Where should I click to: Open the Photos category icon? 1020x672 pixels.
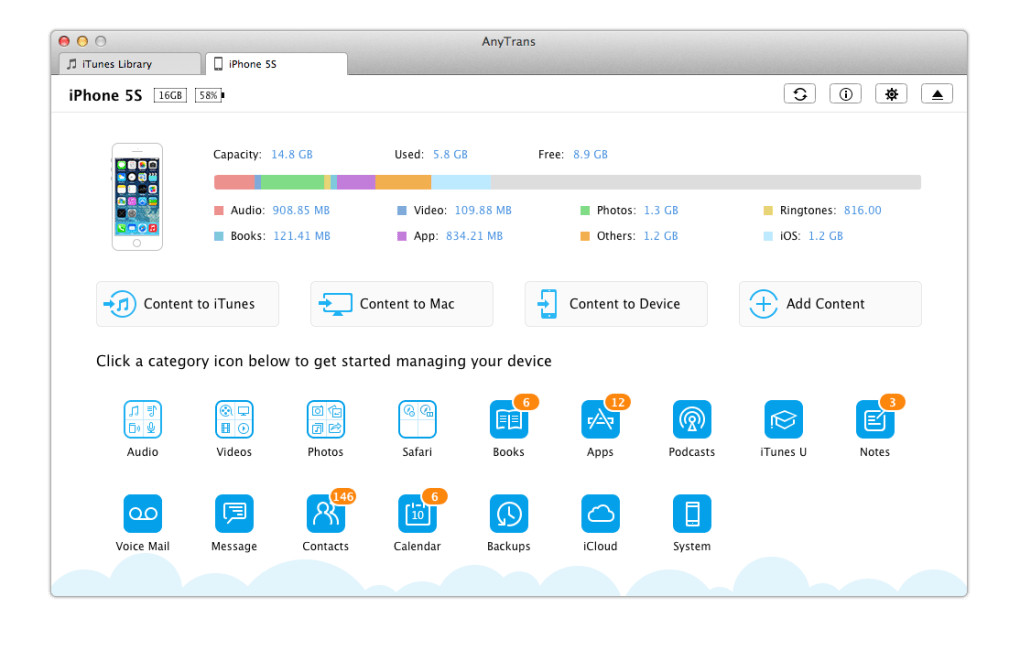point(326,420)
